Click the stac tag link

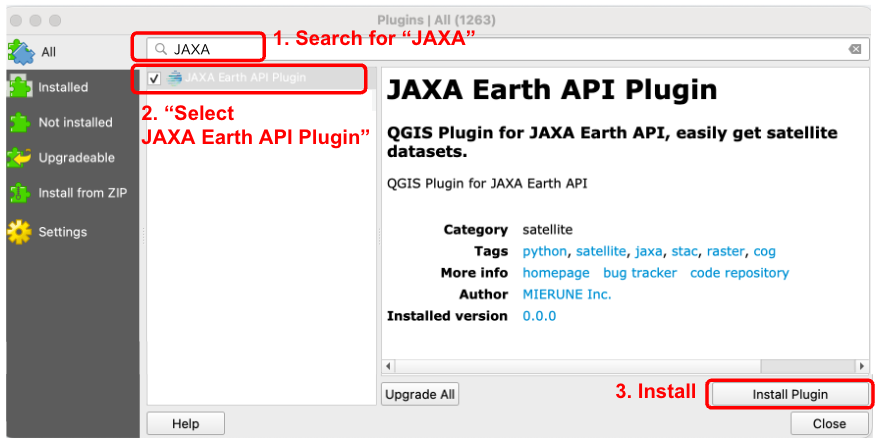(684, 251)
